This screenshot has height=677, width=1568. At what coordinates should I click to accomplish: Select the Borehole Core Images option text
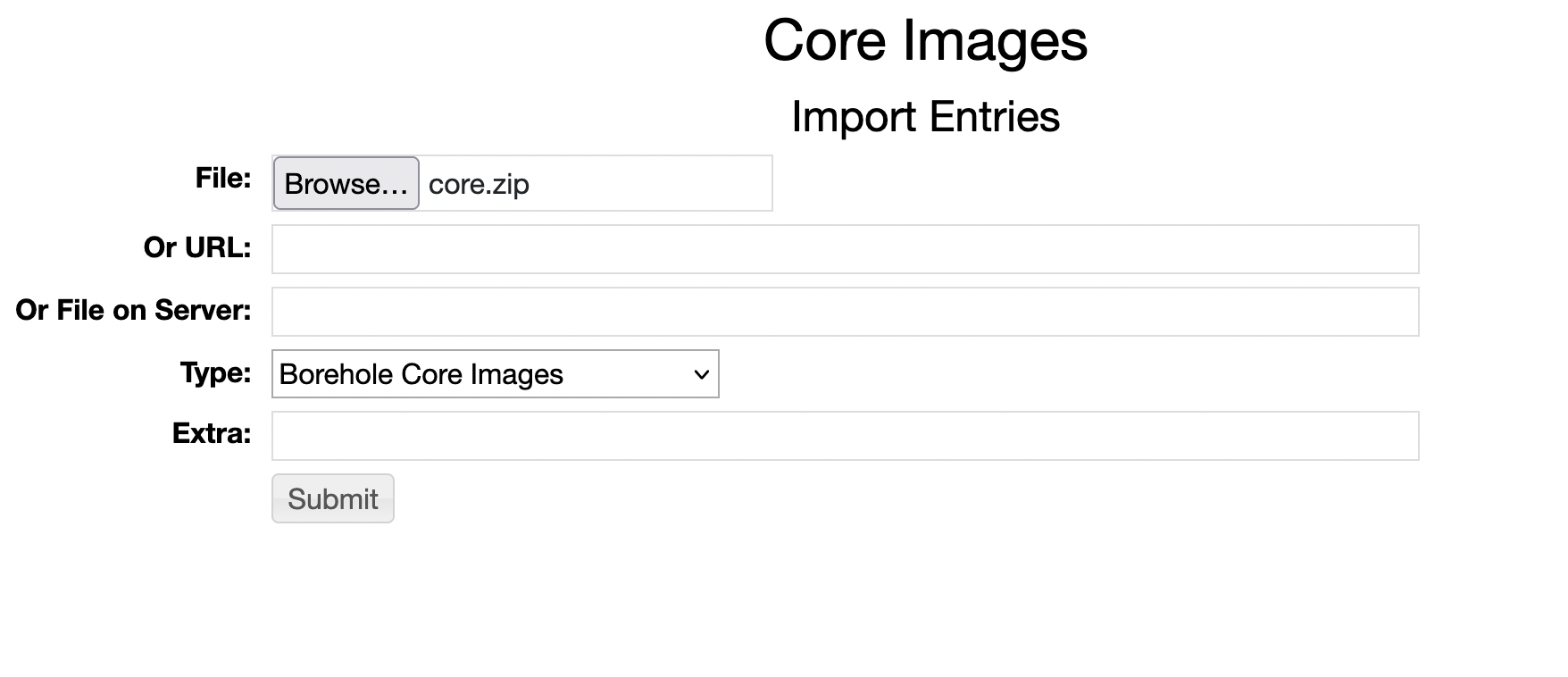(421, 374)
